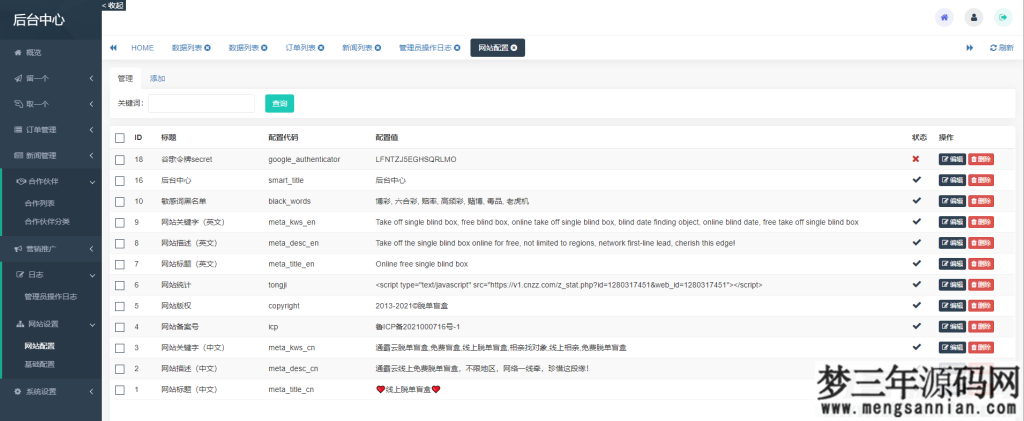
Task: Check the box for ID 10 row
Action: pyautogui.click(x=120, y=201)
